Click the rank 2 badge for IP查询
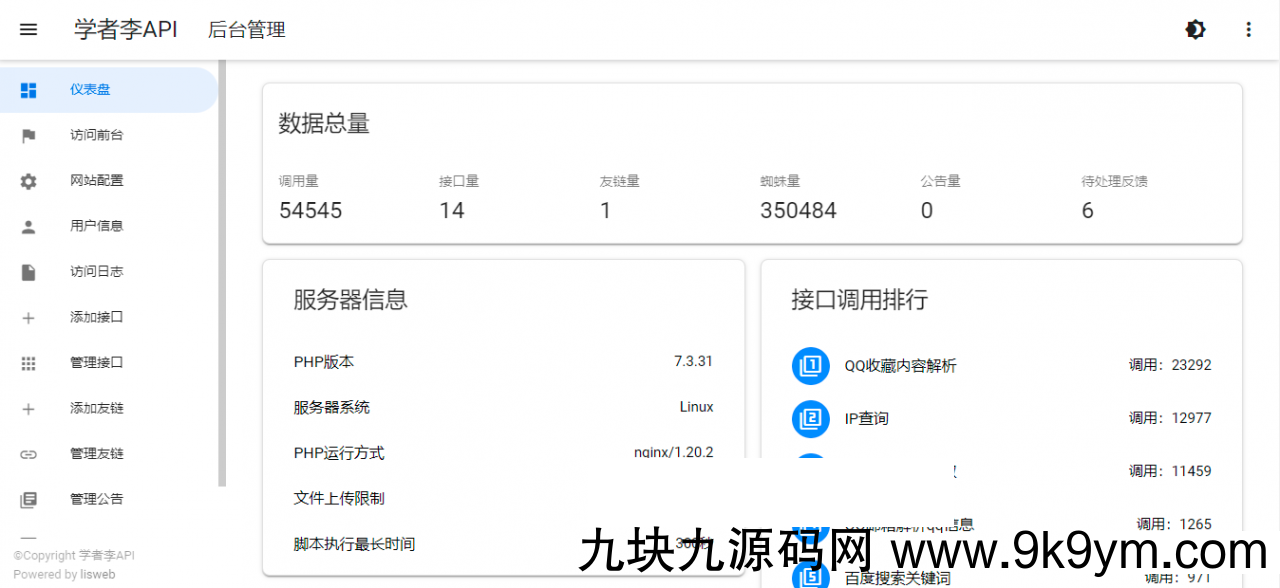 (811, 418)
